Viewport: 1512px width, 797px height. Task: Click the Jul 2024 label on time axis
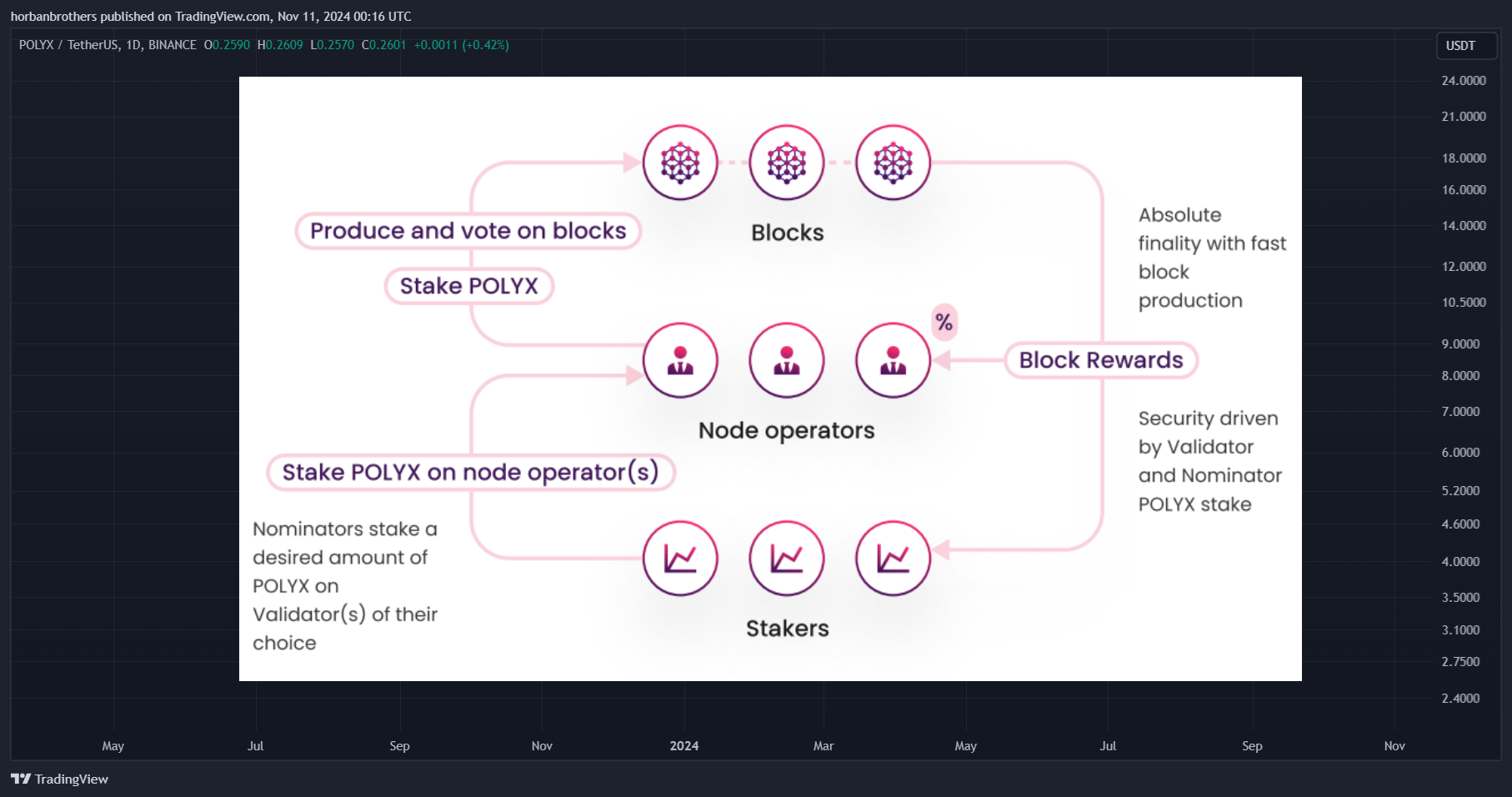click(1108, 746)
